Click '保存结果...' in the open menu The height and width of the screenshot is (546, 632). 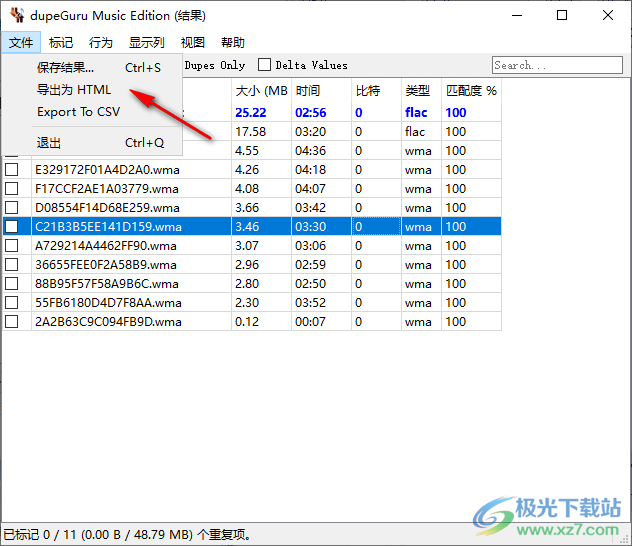pyautogui.click(x=66, y=68)
